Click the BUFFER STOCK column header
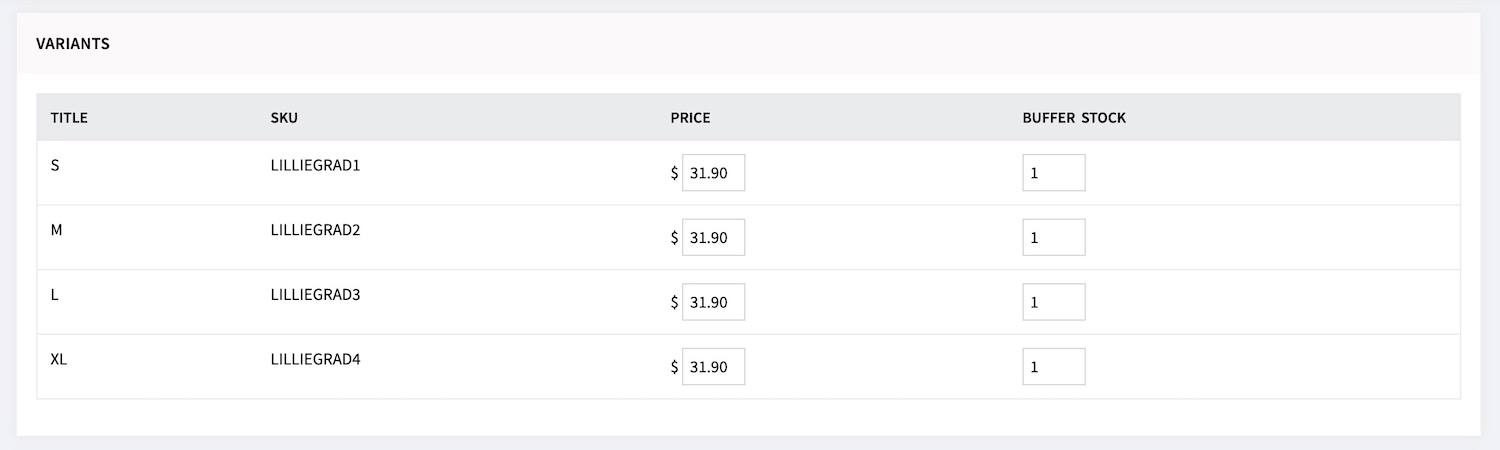The width and height of the screenshot is (1500, 450). tap(1074, 118)
